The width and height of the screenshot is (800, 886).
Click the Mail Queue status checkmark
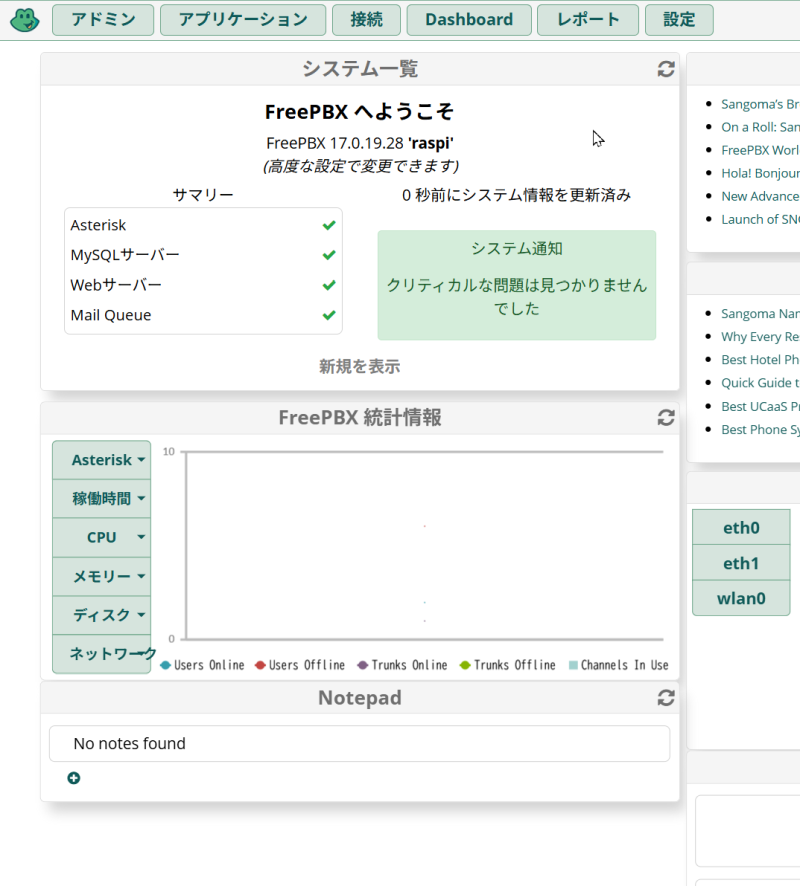pos(329,315)
